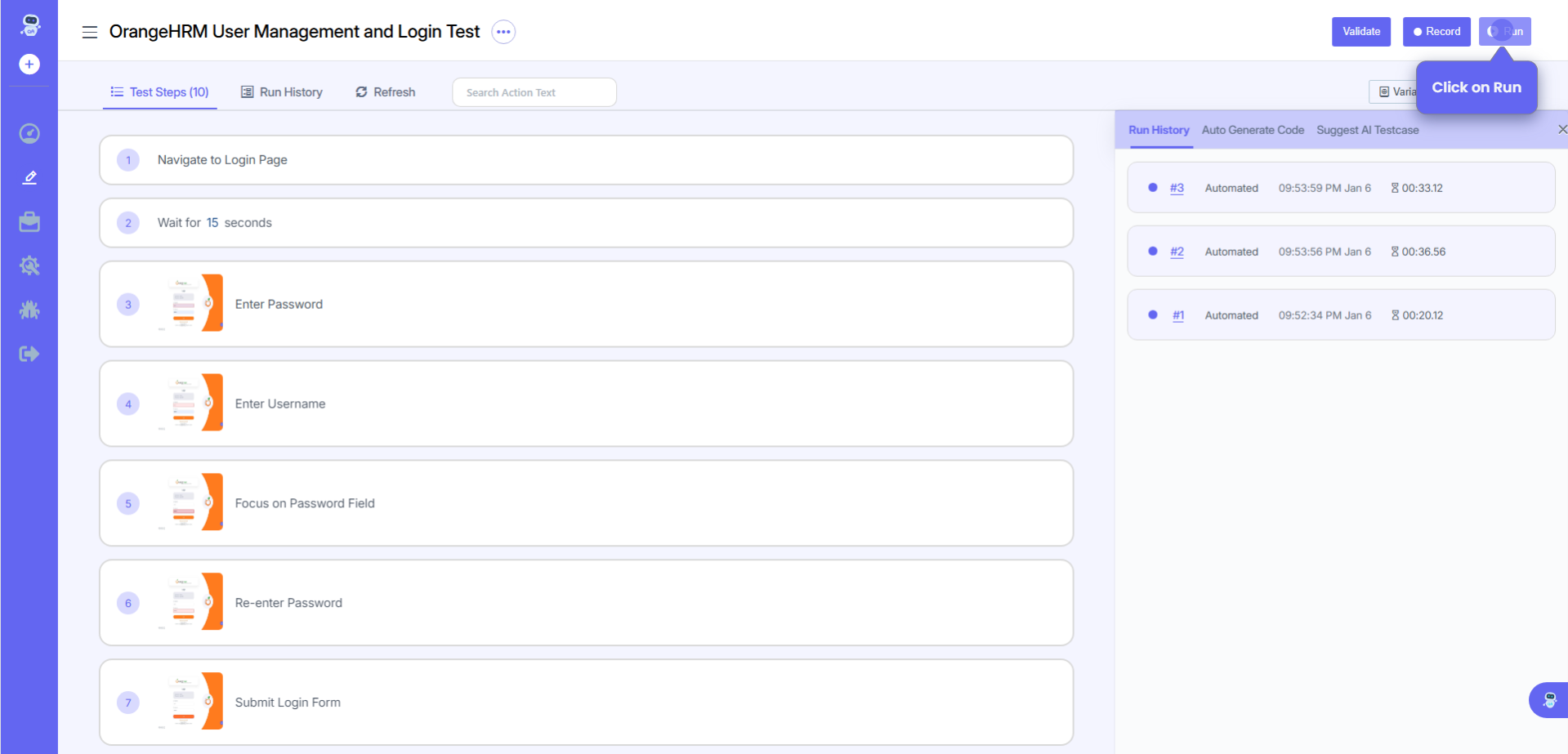The image size is (1568, 754).
Task: Open run #3 link in history
Action: [1177, 188]
